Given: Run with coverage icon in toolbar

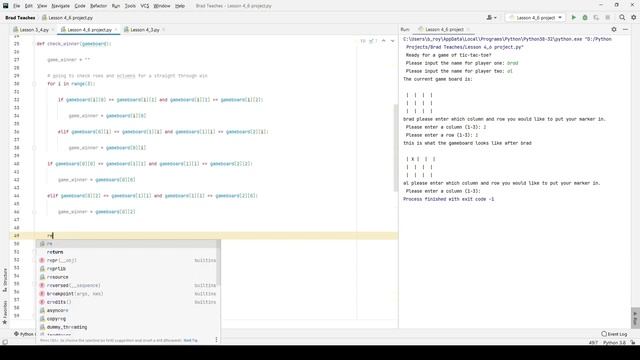Looking at the screenshot, I should 596,18.
